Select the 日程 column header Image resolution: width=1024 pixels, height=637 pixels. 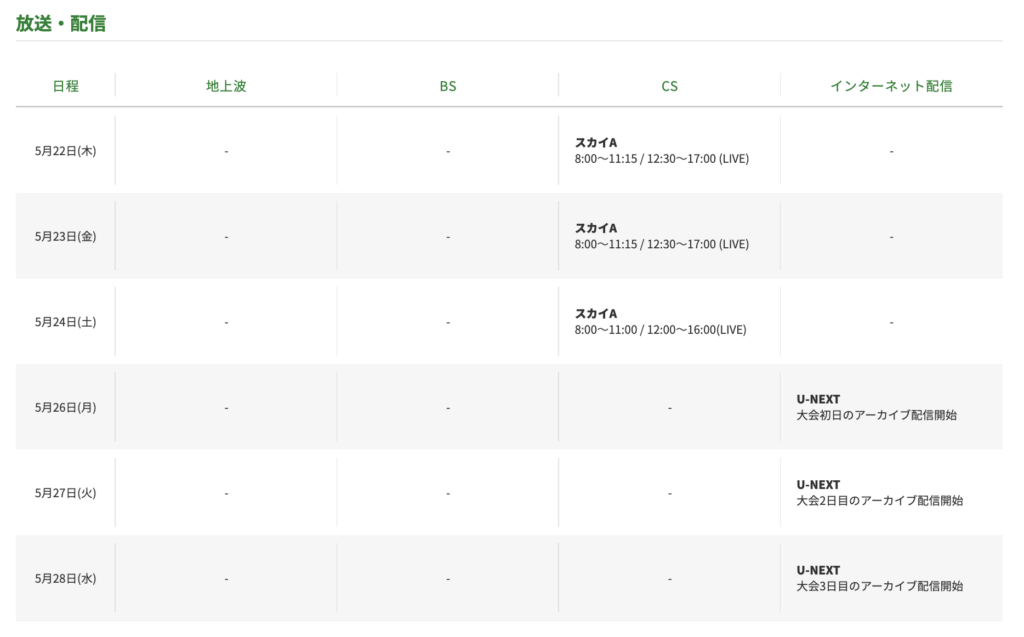click(x=66, y=86)
